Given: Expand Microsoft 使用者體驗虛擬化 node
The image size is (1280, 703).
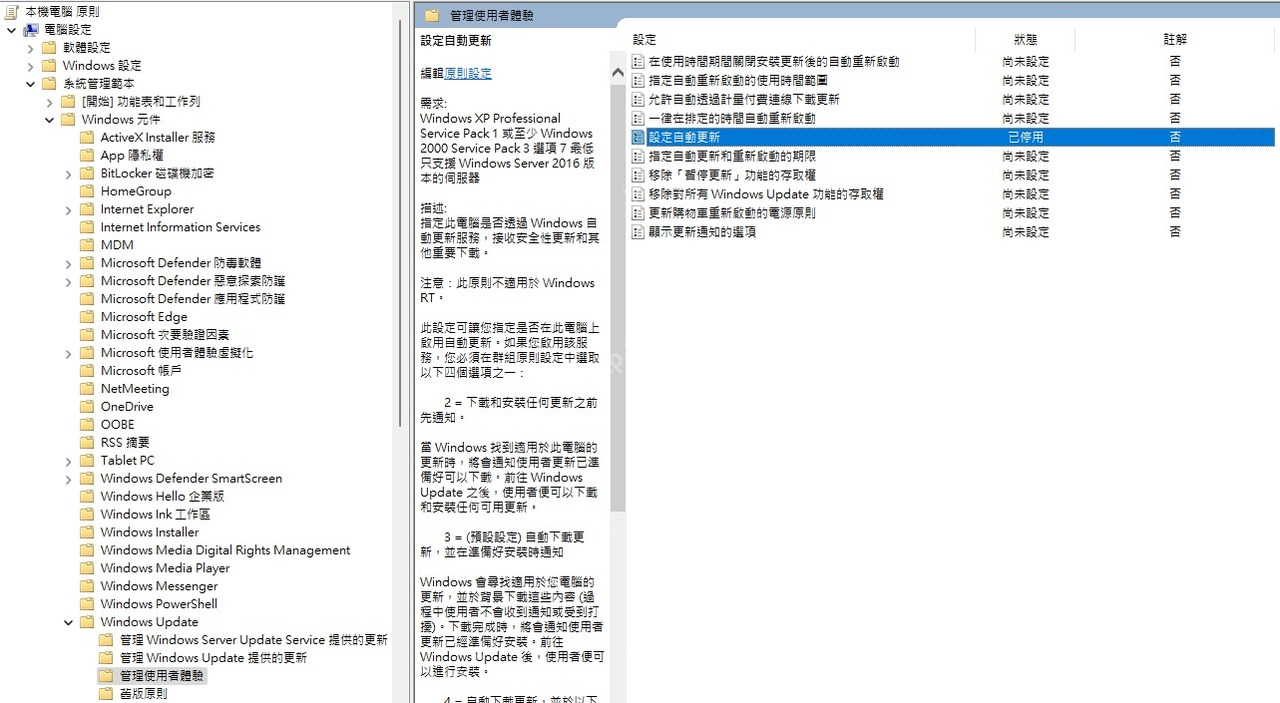Looking at the screenshot, I should click(68, 354).
